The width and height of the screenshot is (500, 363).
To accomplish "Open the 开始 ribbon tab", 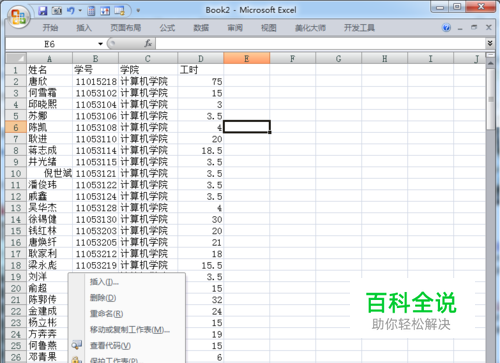I will click(50, 28).
